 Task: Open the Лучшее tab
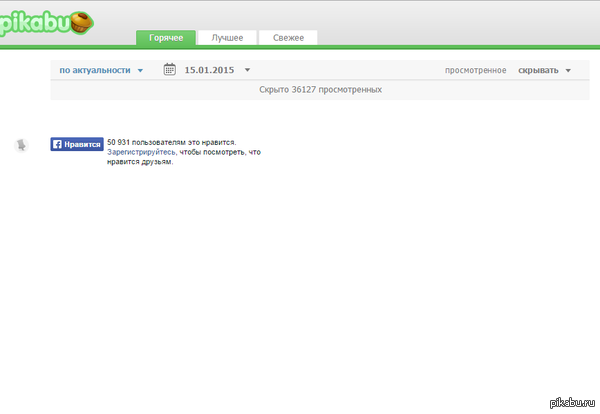227,38
